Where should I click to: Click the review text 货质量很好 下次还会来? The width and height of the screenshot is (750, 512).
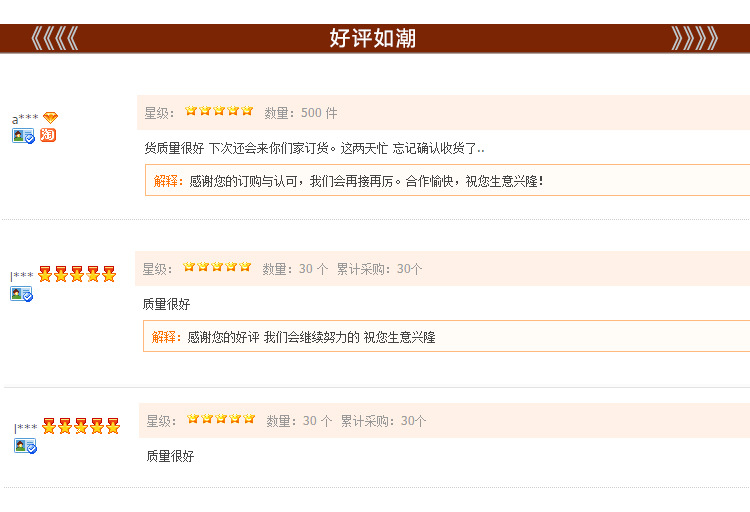314,148
